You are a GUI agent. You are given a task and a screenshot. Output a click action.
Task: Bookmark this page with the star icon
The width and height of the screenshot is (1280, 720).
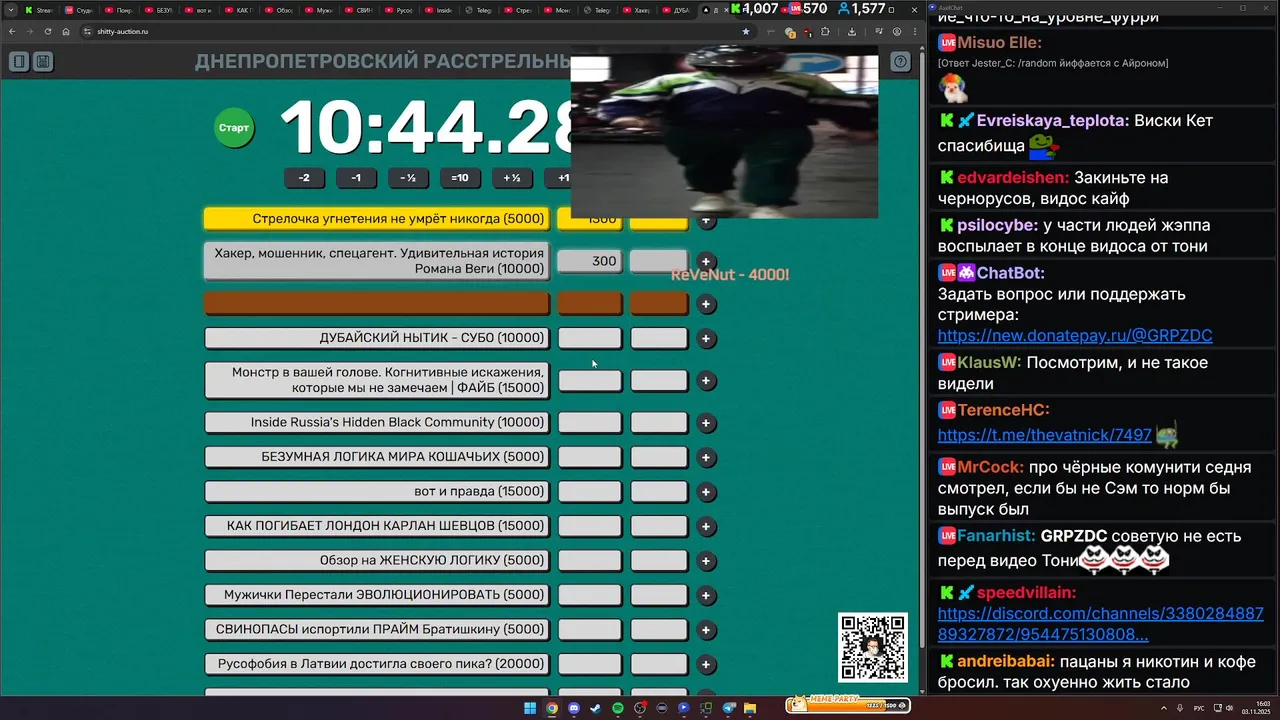point(745,31)
